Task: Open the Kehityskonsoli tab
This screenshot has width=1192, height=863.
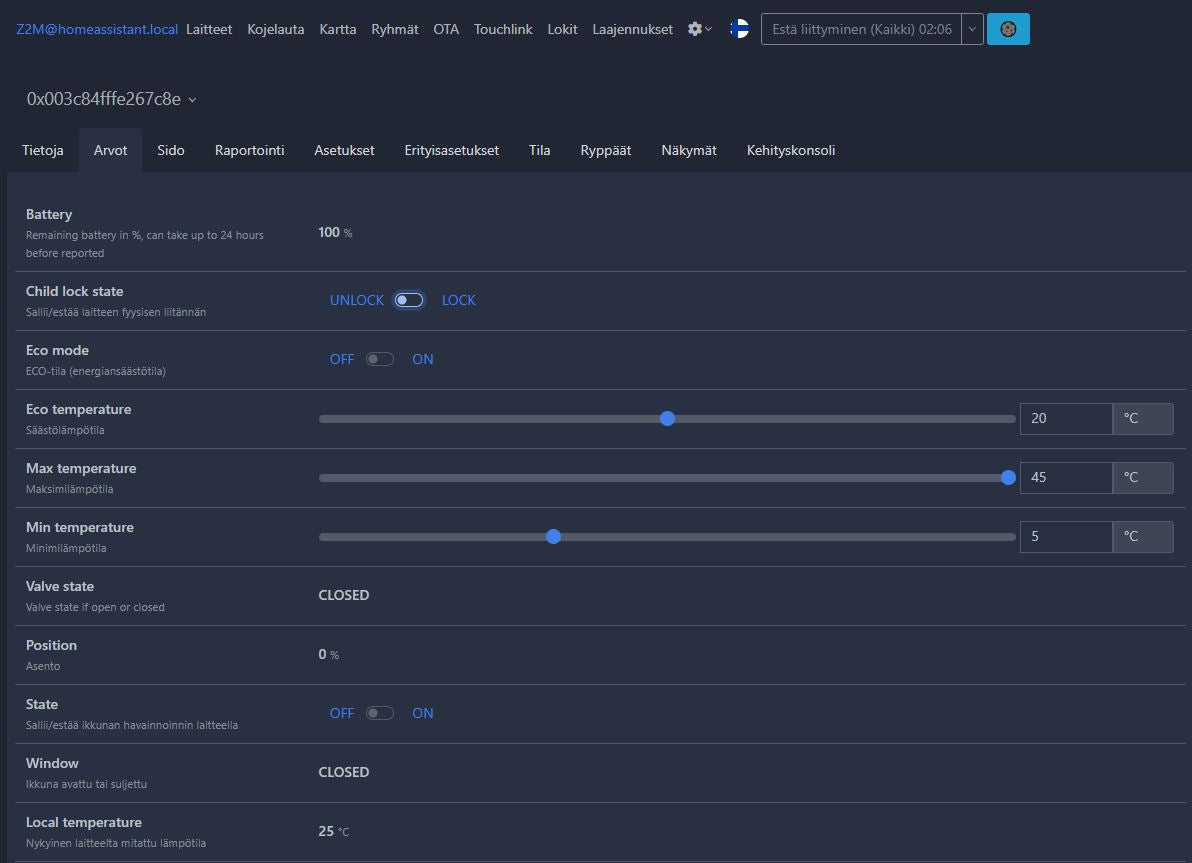Action: coord(791,150)
